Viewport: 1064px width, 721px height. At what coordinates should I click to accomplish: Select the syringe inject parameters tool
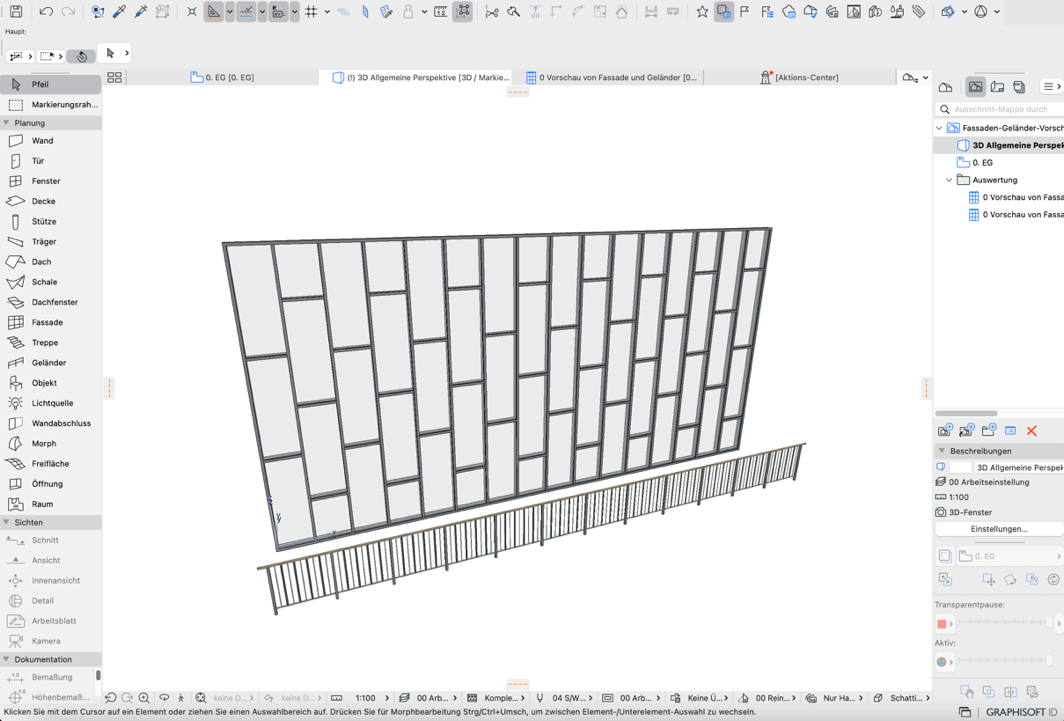[x=141, y=12]
